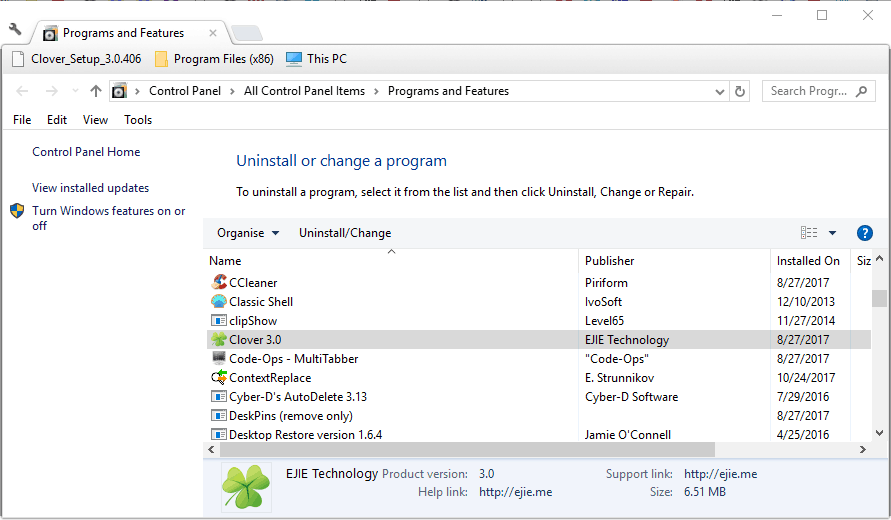Click Control Panel in breadcrumb
Image resolution: width=891 pixels, height=520 pixels.
185,91
